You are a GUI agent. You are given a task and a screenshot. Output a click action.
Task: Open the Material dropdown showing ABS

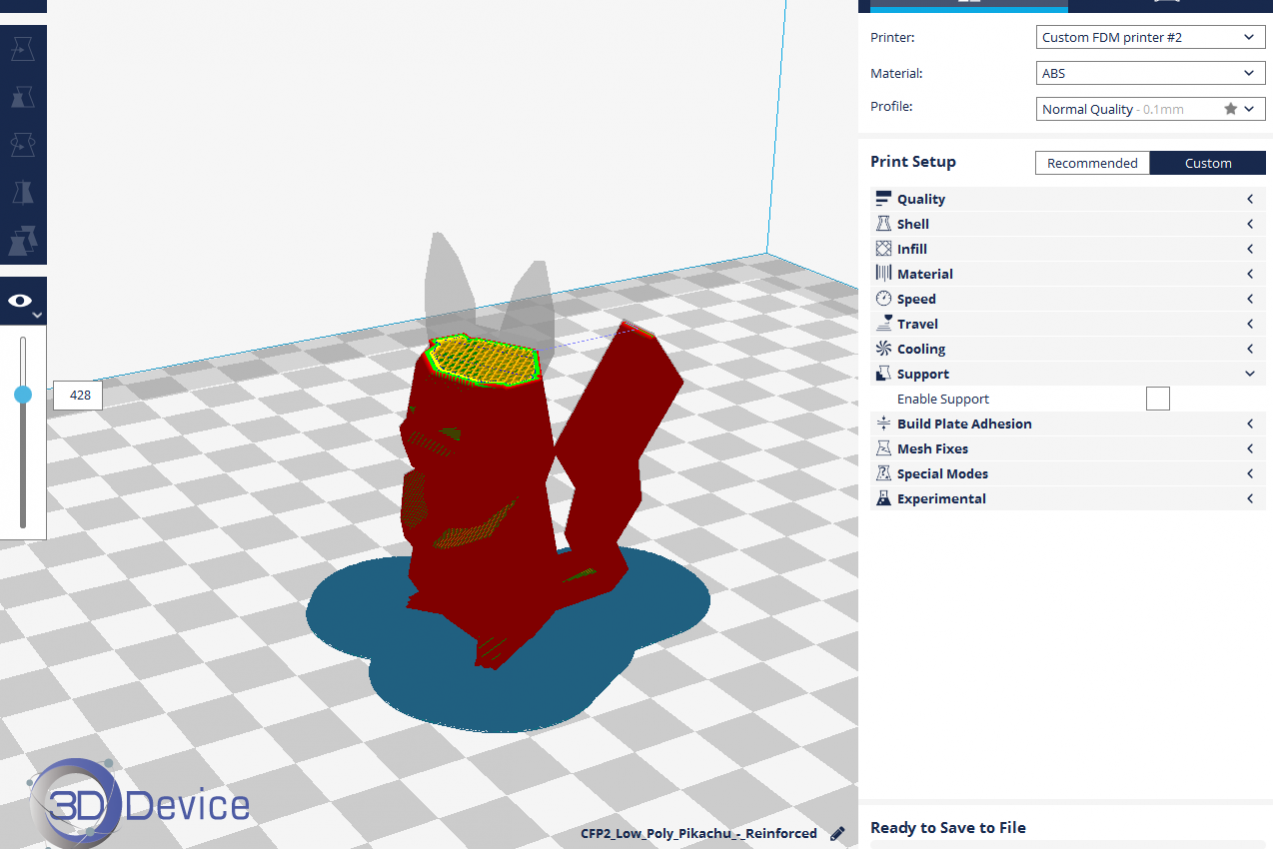coord(1150,74)
